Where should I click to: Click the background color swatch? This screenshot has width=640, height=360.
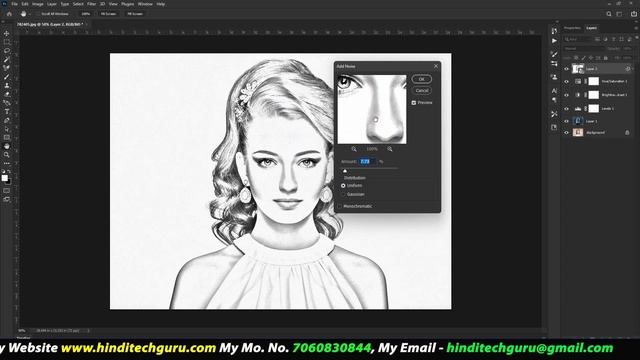click(9, 181)
